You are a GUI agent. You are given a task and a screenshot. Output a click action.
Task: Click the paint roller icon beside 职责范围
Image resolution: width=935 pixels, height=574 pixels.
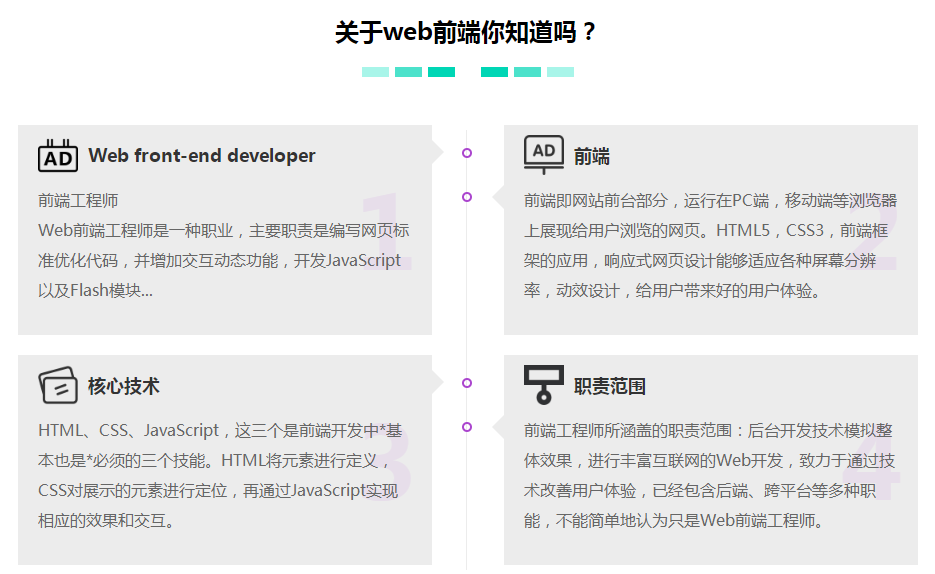click(x=544, y=384)
